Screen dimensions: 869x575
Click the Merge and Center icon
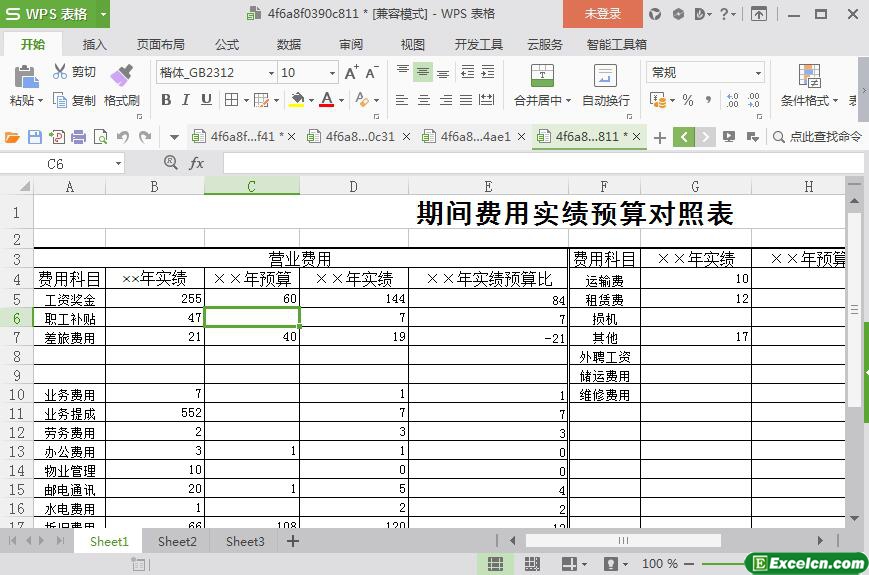[541, 76]
